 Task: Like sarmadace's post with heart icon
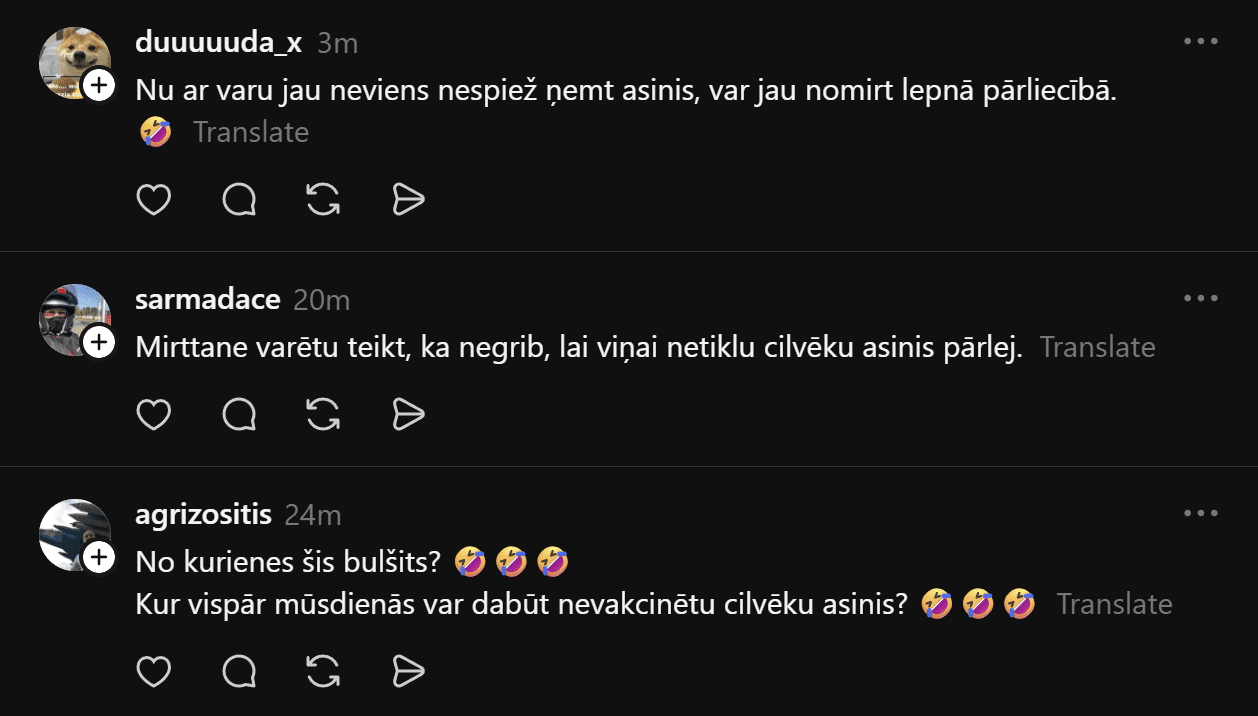click(153, 414)
